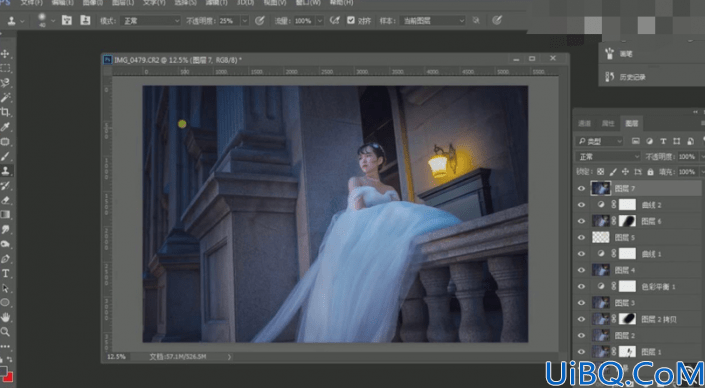Toggle visibility of 图层 3
The height and width of the screenshot is (388, 705).
581,303
